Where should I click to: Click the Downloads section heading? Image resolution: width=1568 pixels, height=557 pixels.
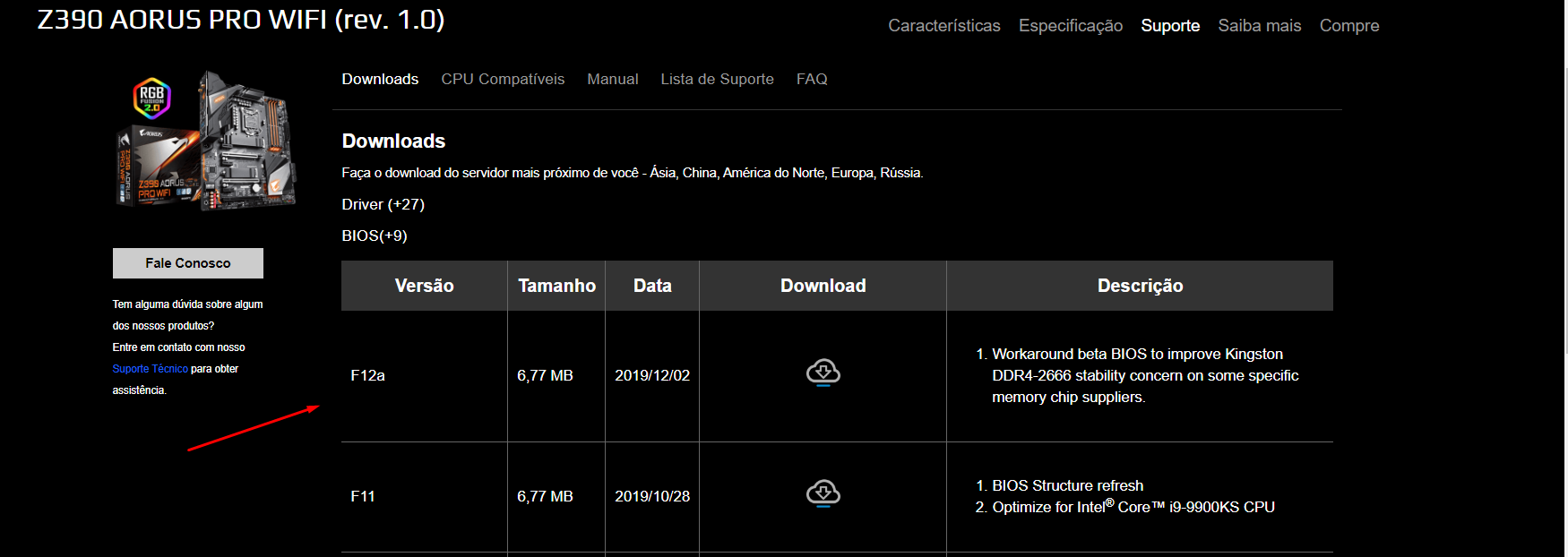(393, 141)
